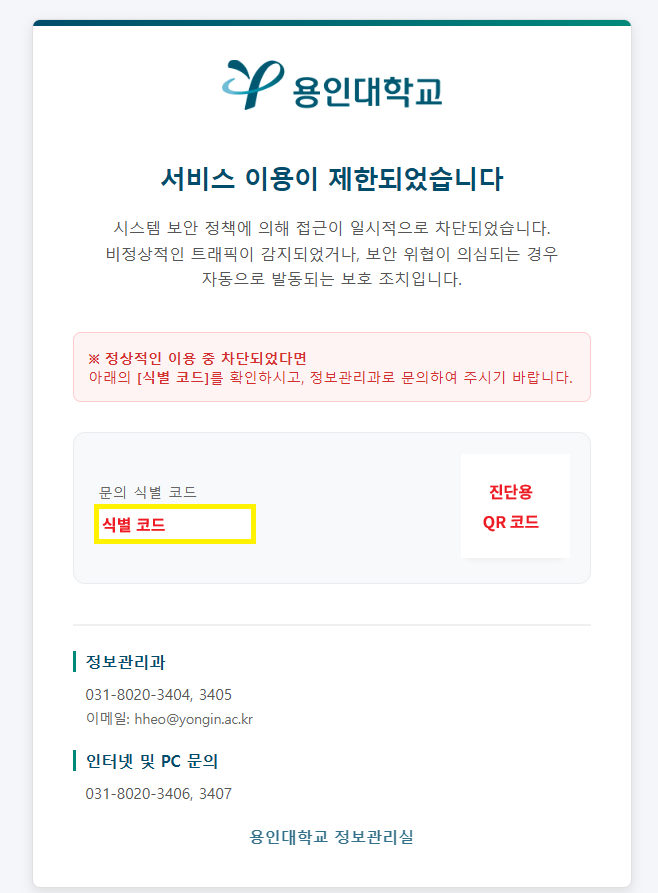
Task: Click the line 자동으로 발동되는 보호 조치입니다
Action: [x=331, y=279]
